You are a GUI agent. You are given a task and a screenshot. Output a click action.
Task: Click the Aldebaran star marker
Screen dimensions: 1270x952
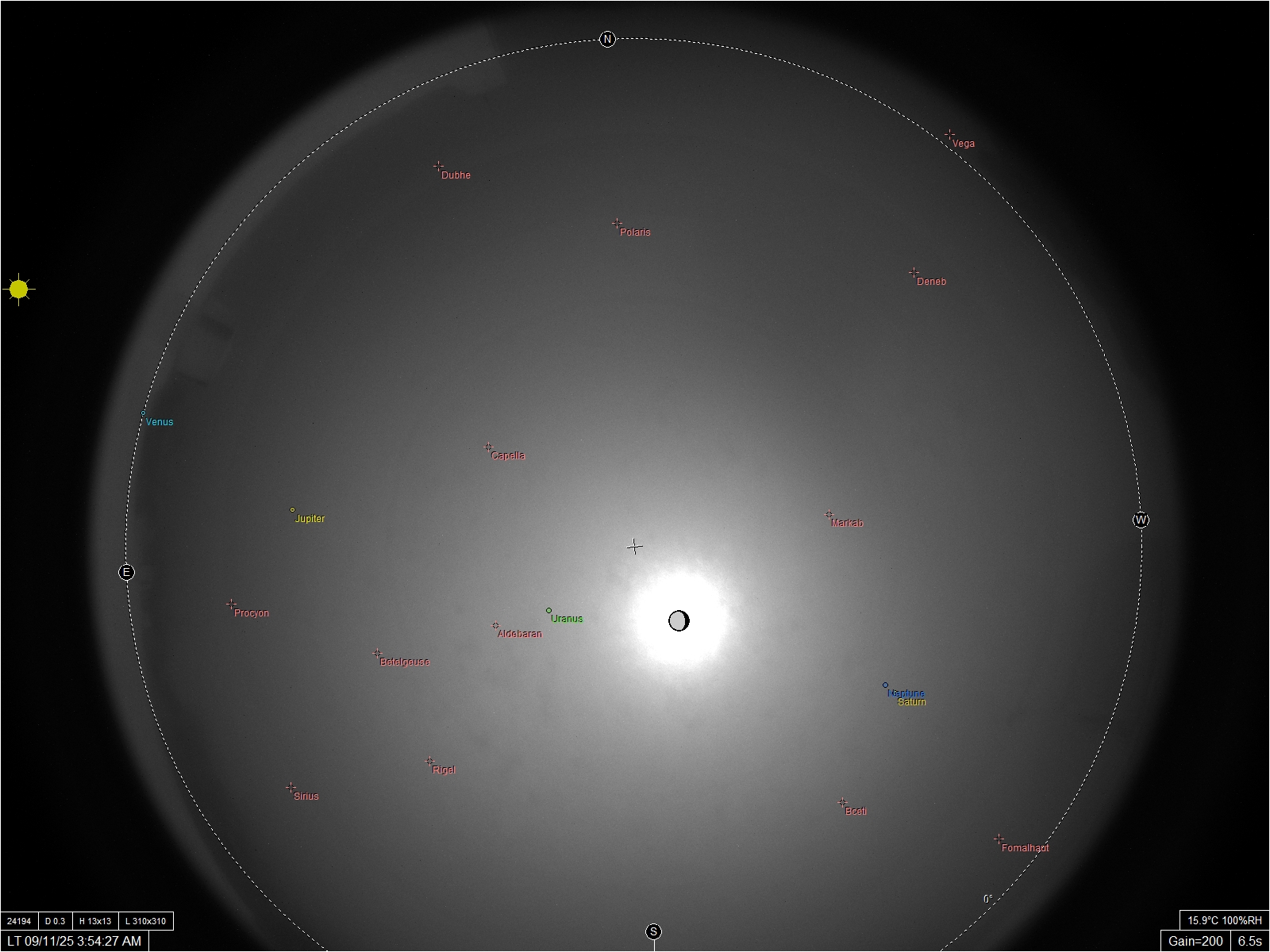tap(495, 626)
